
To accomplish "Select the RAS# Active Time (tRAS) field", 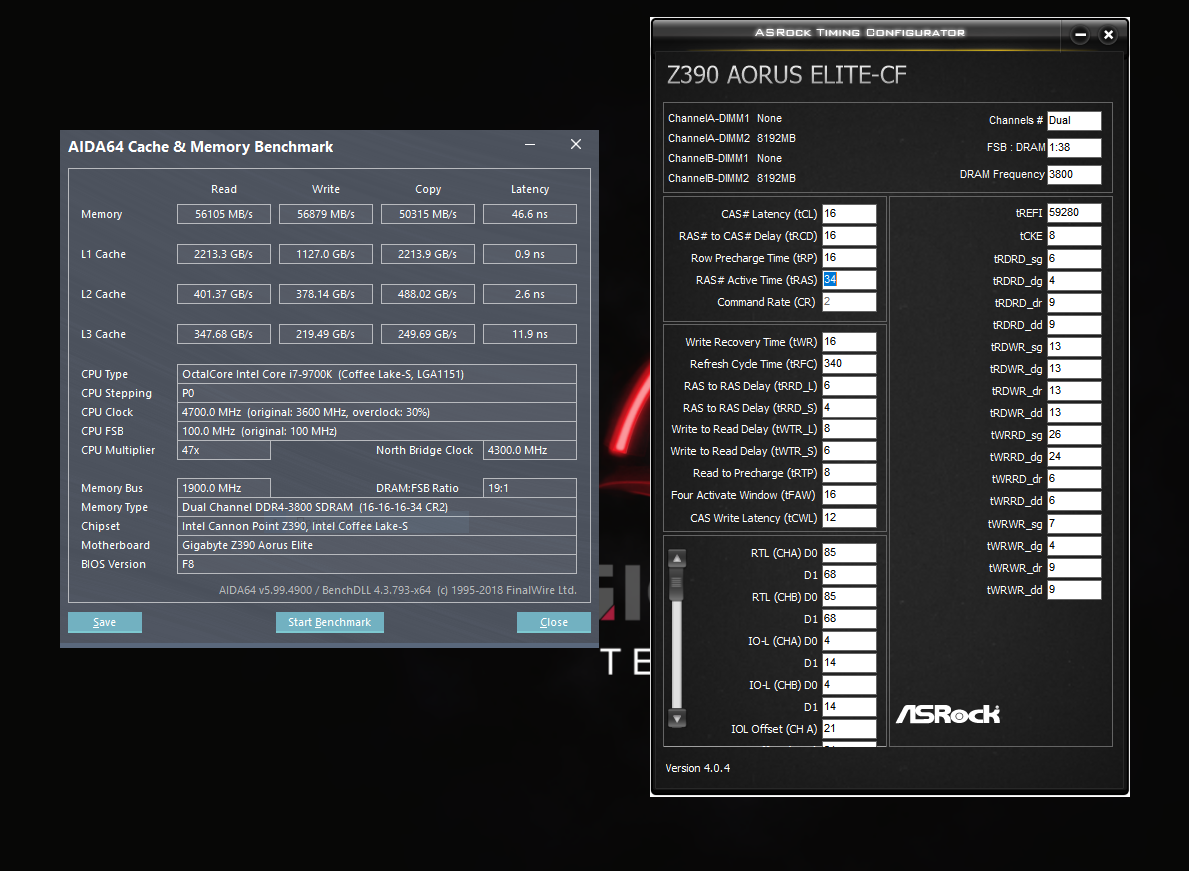I will pos(849,280).
